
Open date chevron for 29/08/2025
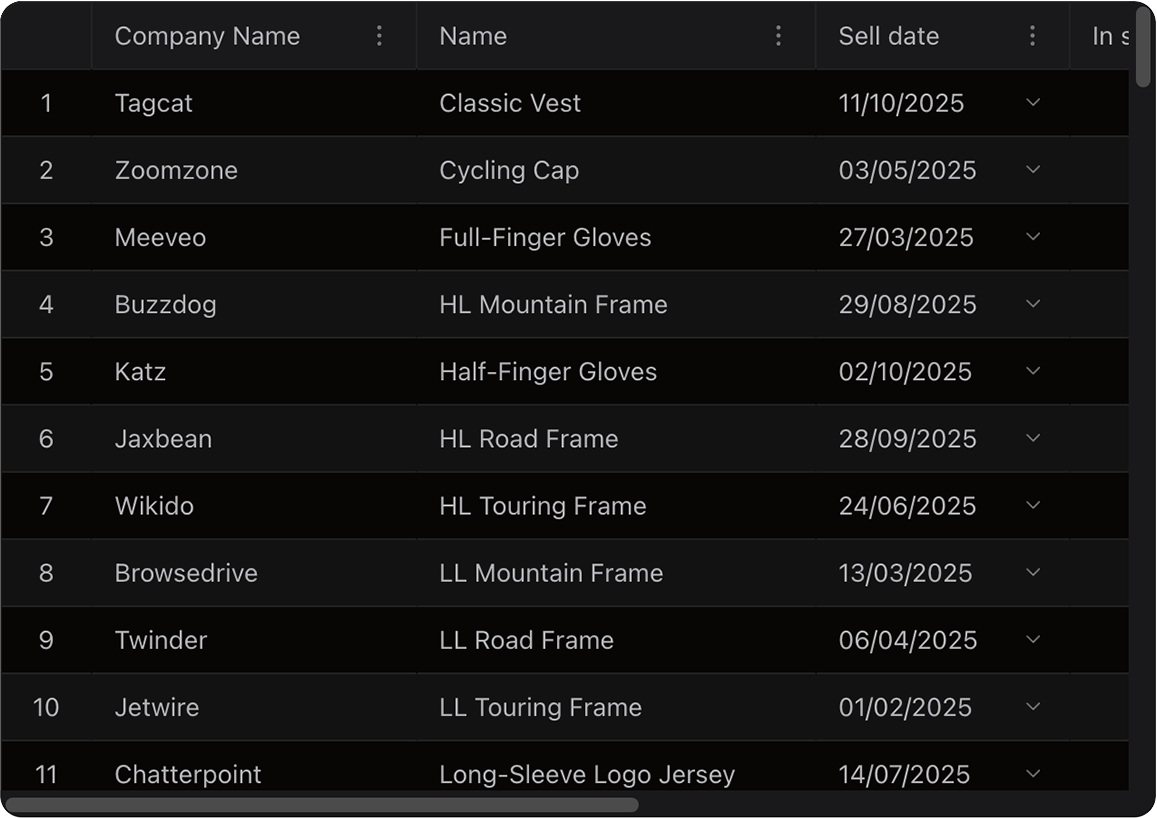tap(1033, 304)
